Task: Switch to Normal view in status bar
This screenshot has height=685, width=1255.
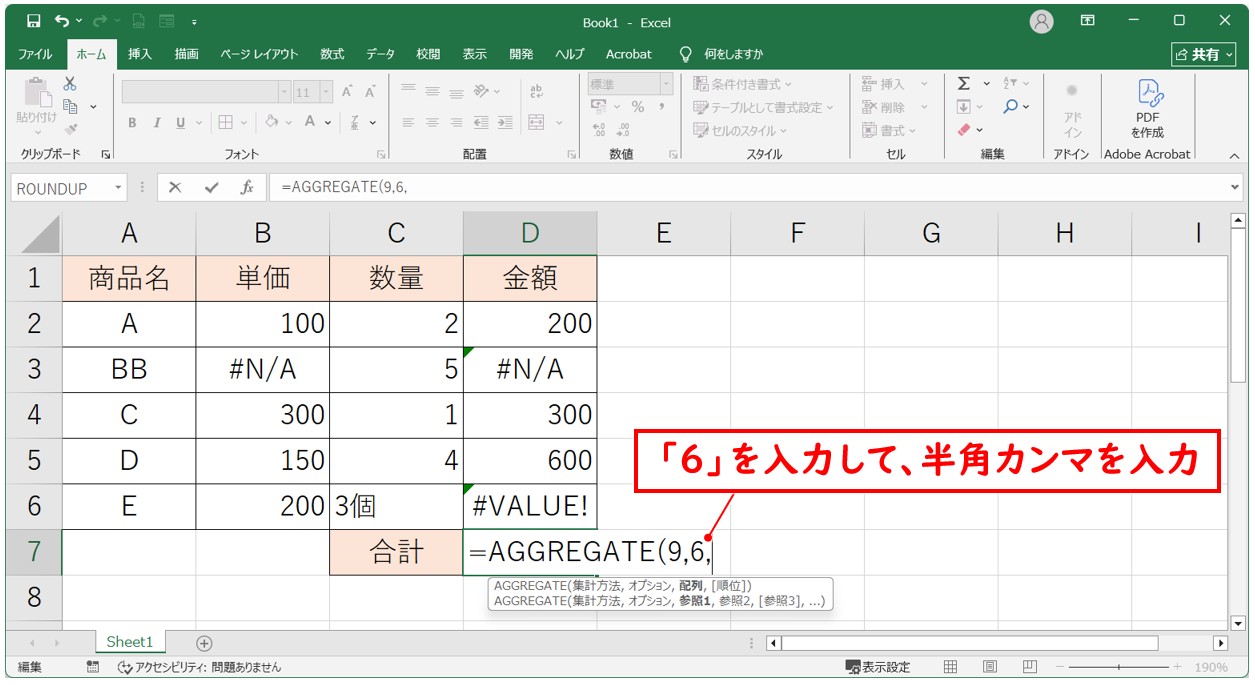Action: (950, 667)
